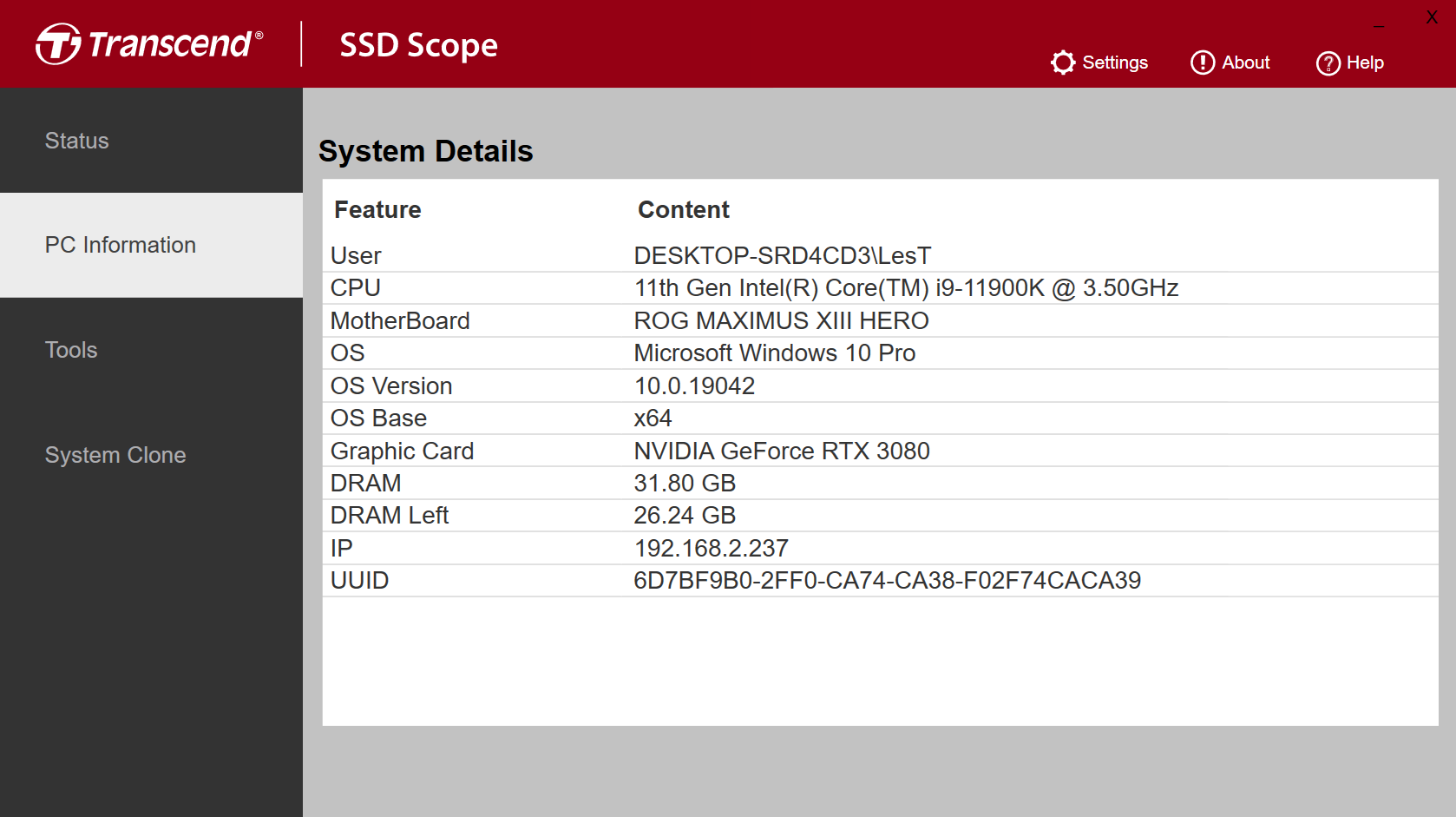Viewport: 1456px width, 817px height.
Task: Click the Transcend logo
Action: coord(149,44)
